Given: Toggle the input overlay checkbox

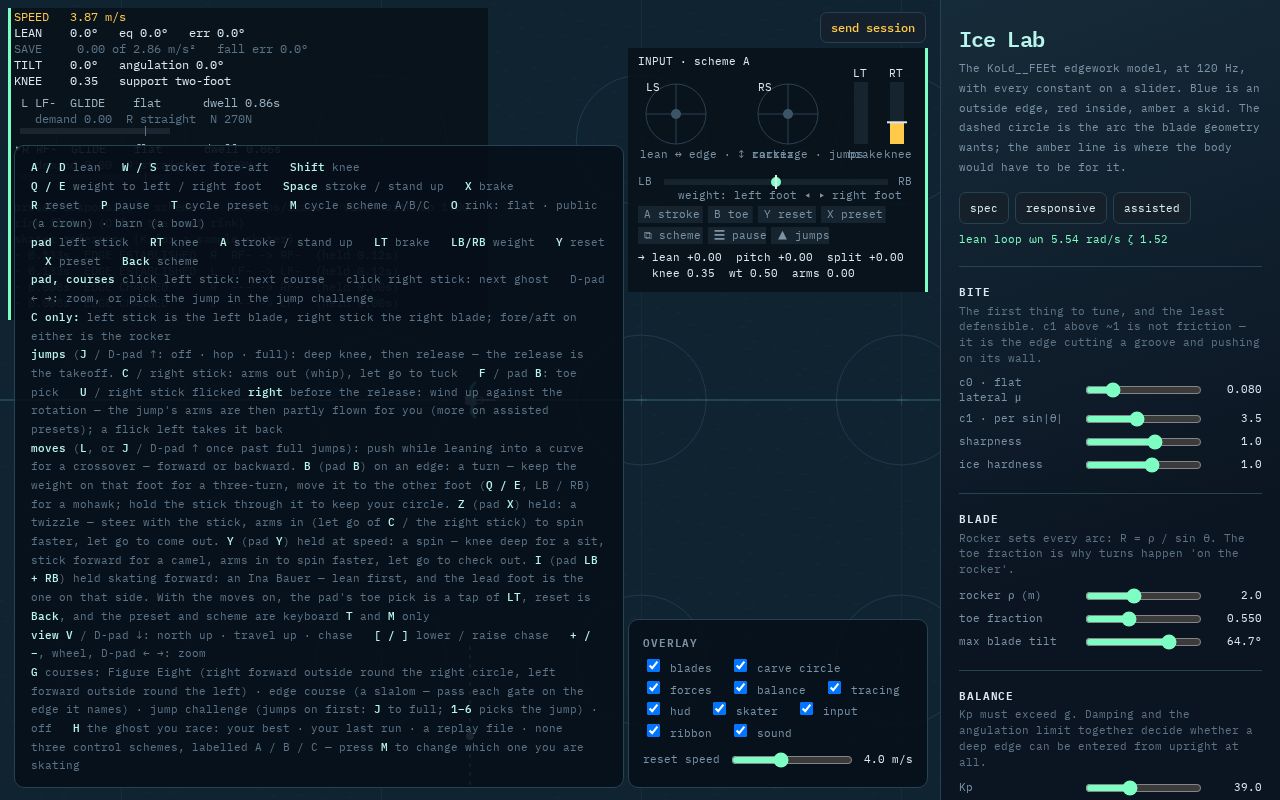Looking at the screenshot, I should click(x=807, y=709).
